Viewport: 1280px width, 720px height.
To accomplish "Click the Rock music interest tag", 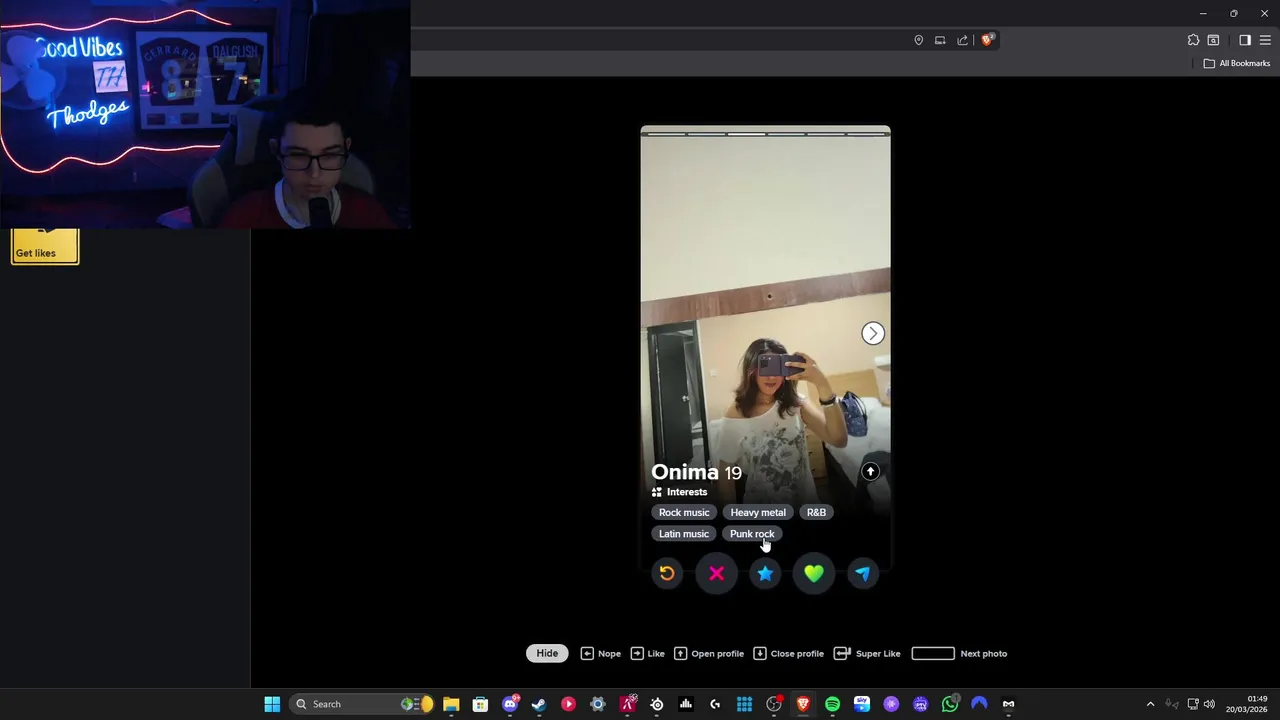I will [x=684, y=512].
